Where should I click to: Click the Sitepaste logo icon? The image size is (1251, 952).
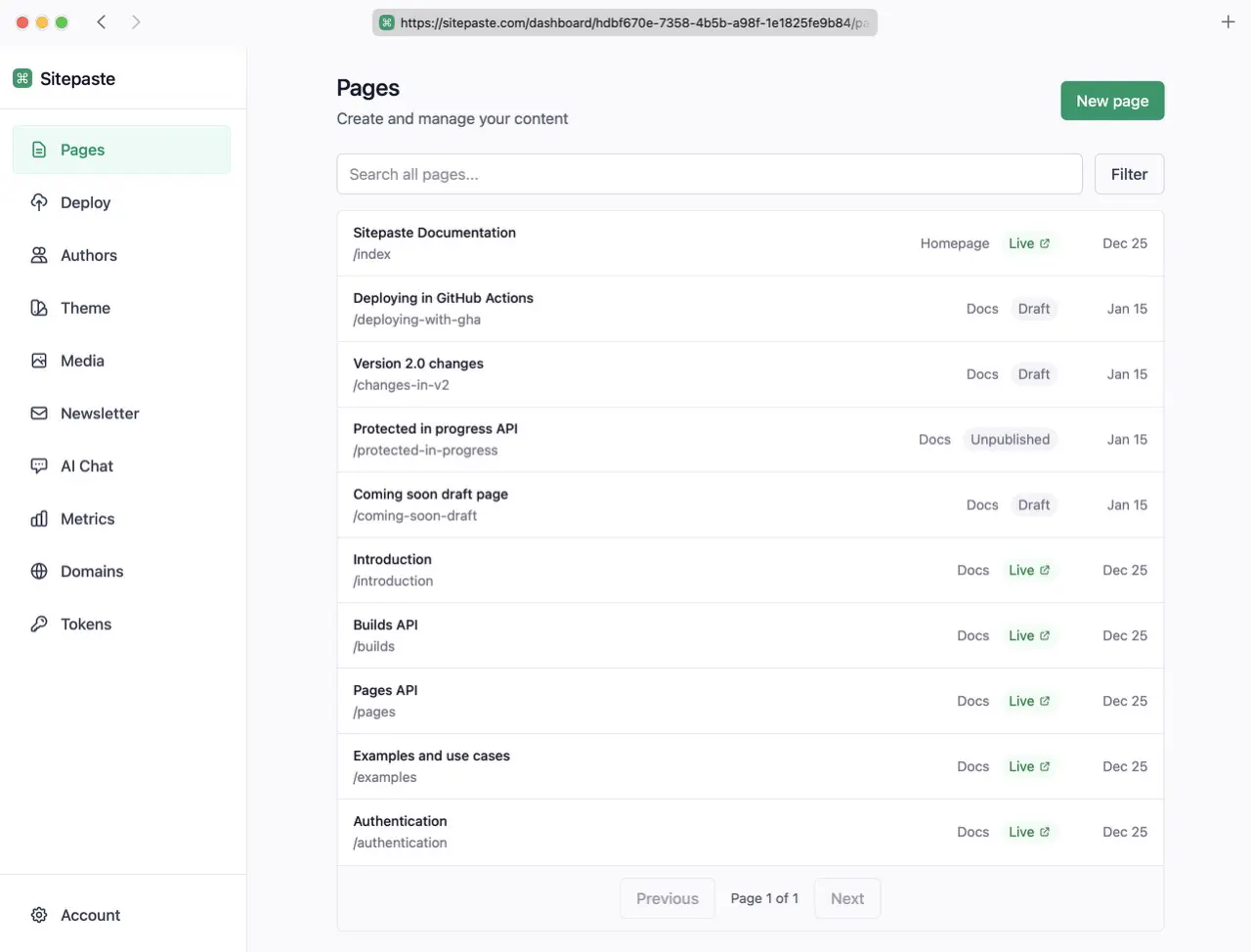coord(22,77)
